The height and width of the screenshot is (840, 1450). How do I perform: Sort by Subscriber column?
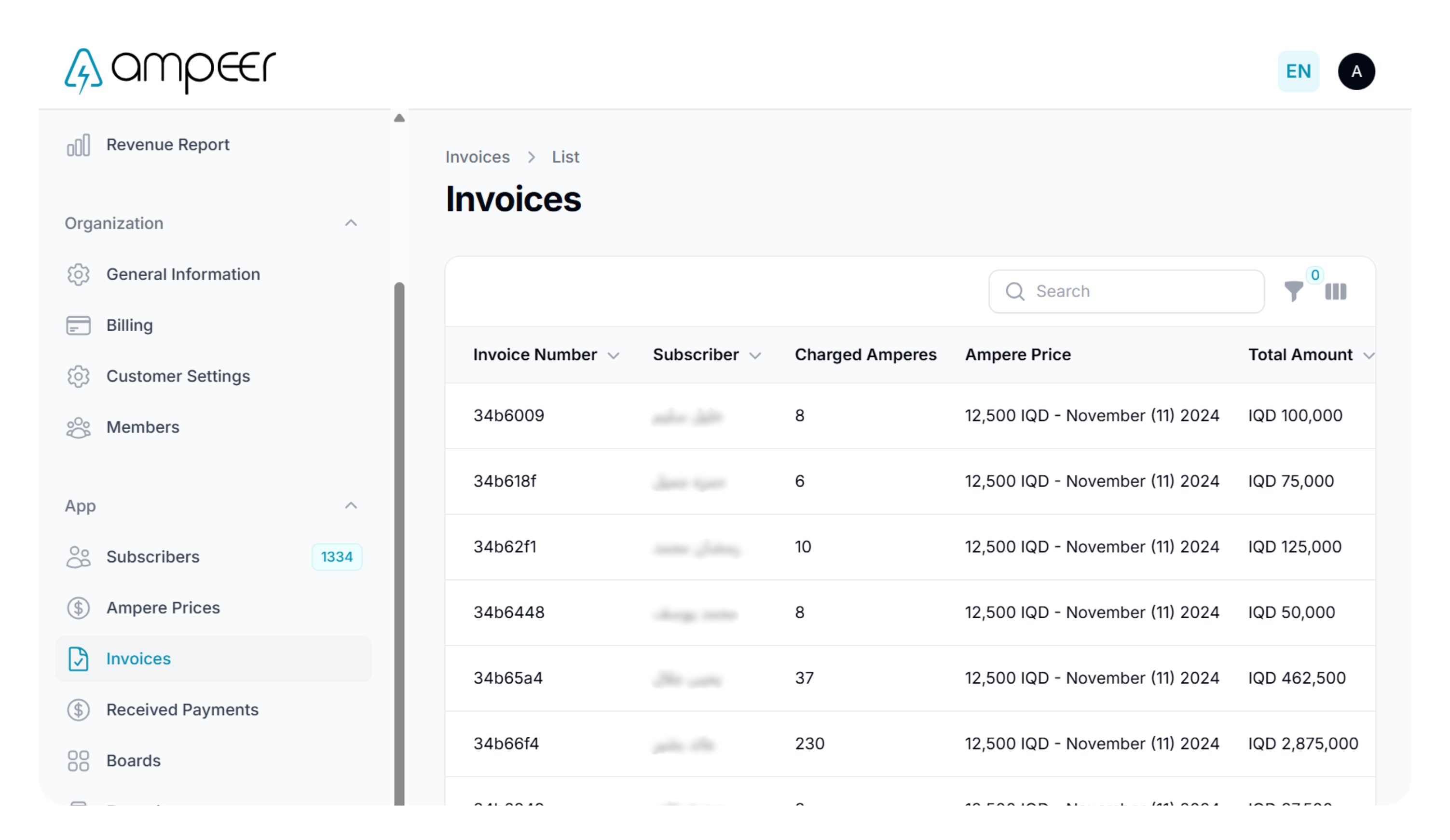tap(707, 355)
